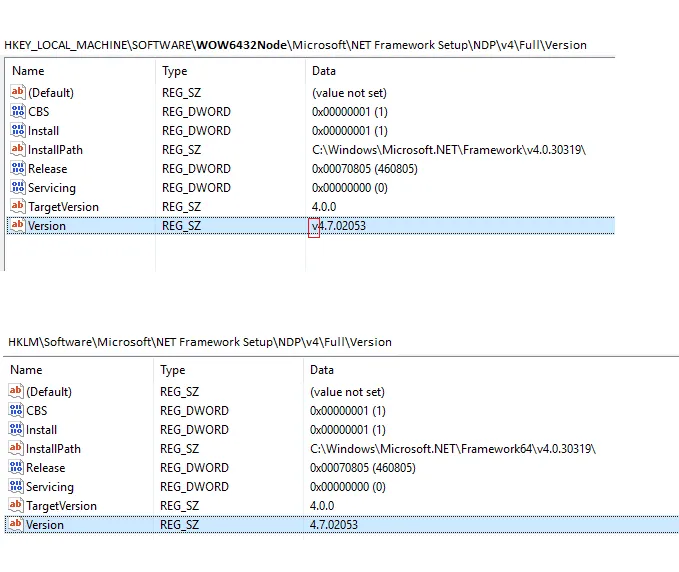
Task: Click the (Default) string icon in HKLM\Software table
Action: pos(16,391)
